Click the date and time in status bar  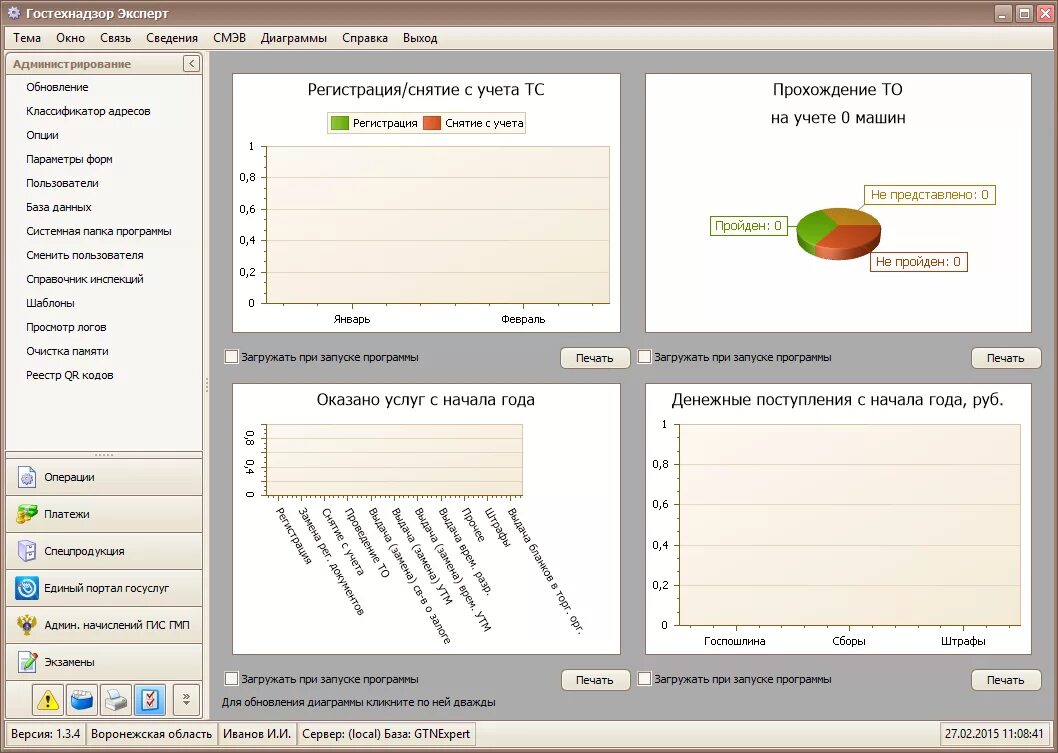click(994, 733)
